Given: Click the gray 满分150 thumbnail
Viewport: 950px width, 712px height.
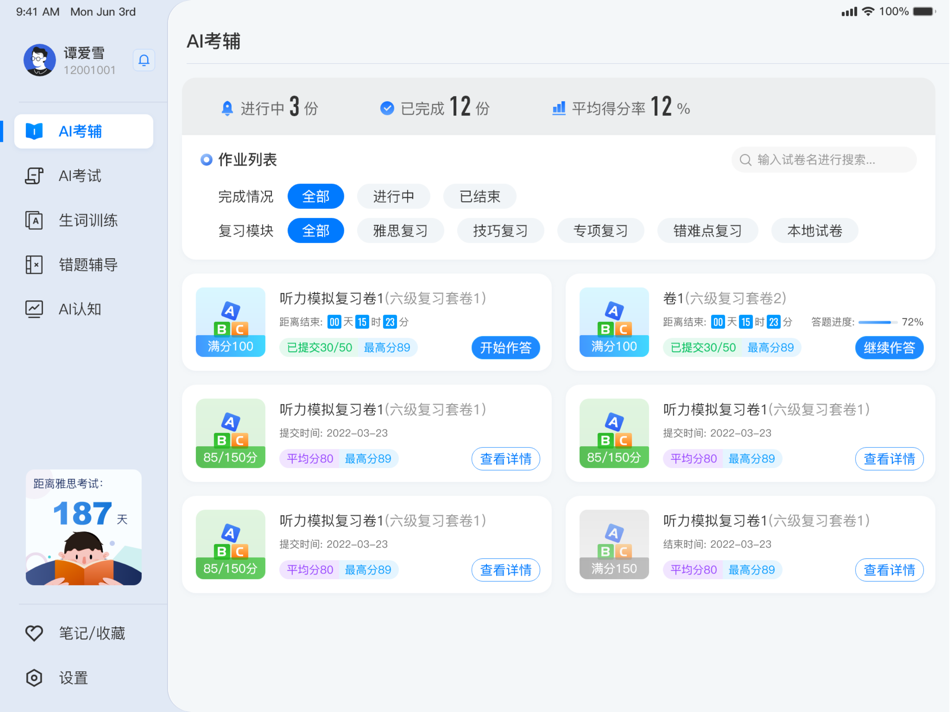Looking at the screenshot, I should click(x=614, y=544).
